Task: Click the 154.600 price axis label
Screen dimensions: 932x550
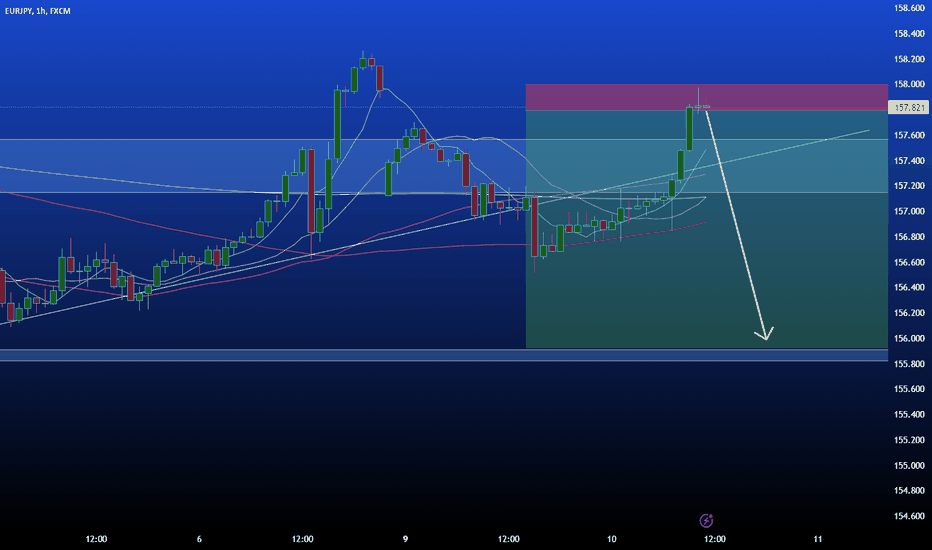Action: 909,516
